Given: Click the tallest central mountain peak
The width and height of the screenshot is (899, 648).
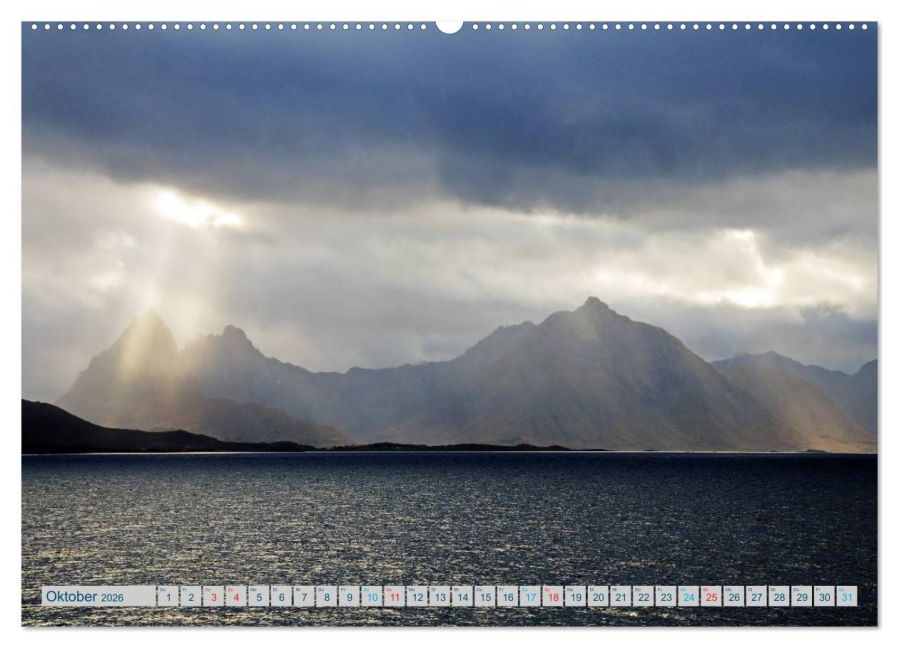Looking at the screenshot, I should 594,304.
